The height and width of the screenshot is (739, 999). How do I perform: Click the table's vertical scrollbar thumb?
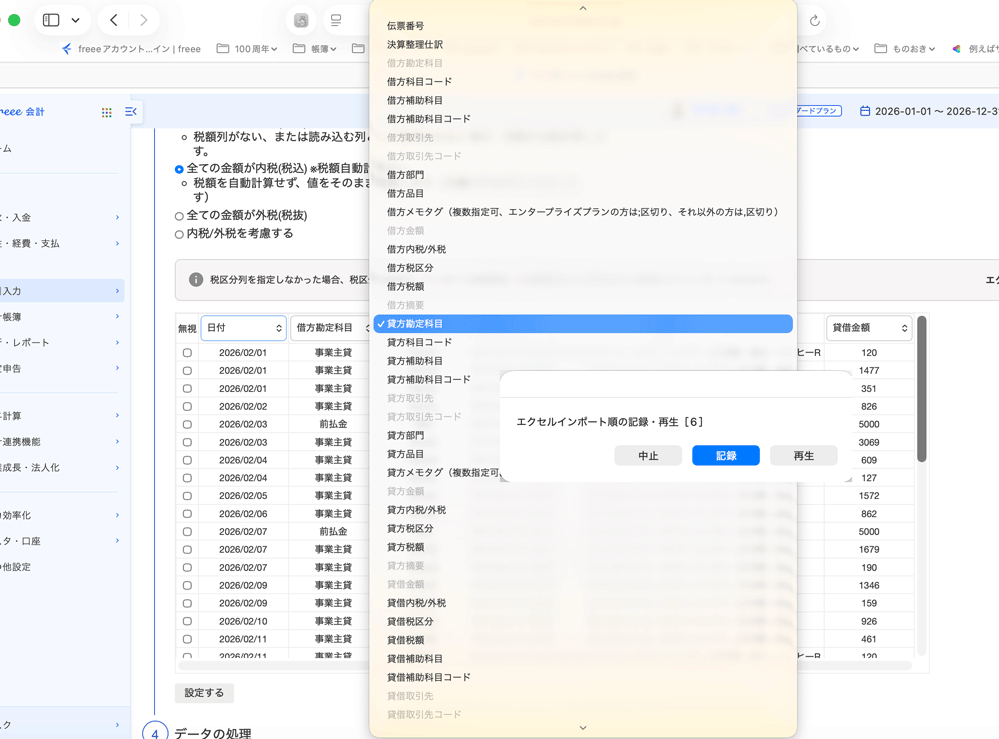[x=921, y=389]
